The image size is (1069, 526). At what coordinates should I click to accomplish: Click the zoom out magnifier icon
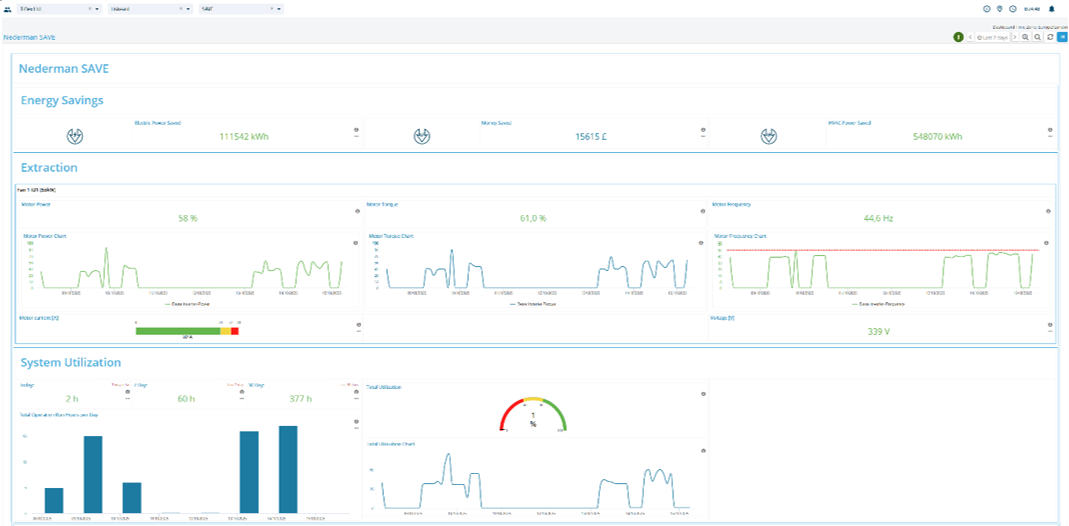[1038, 37]
